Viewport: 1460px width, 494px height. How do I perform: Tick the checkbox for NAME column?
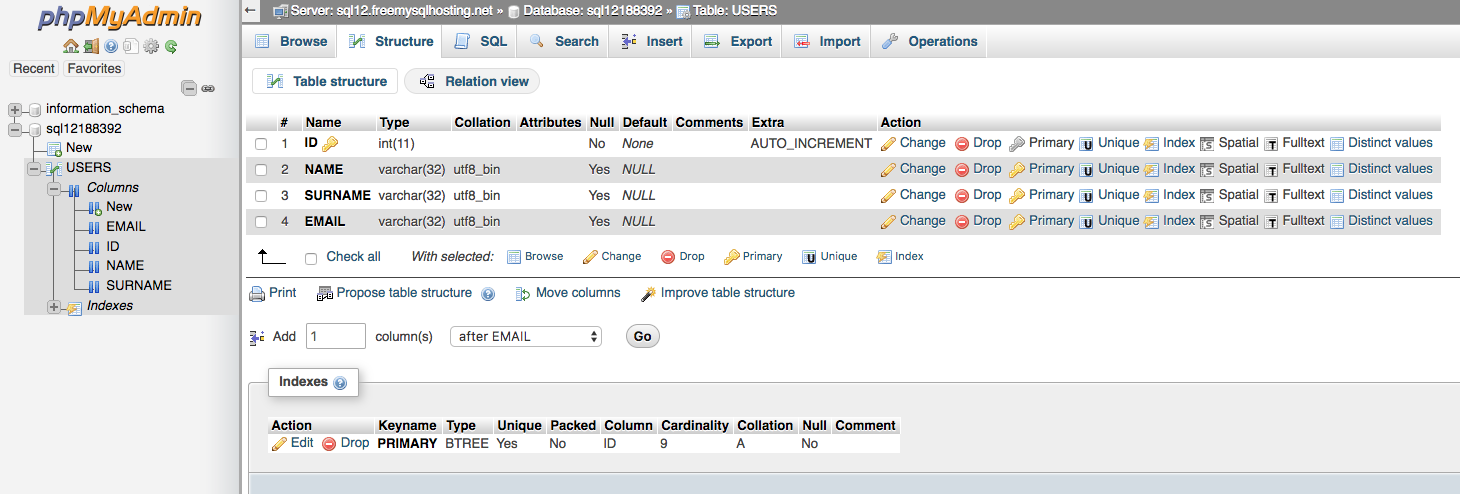[261, 170]
